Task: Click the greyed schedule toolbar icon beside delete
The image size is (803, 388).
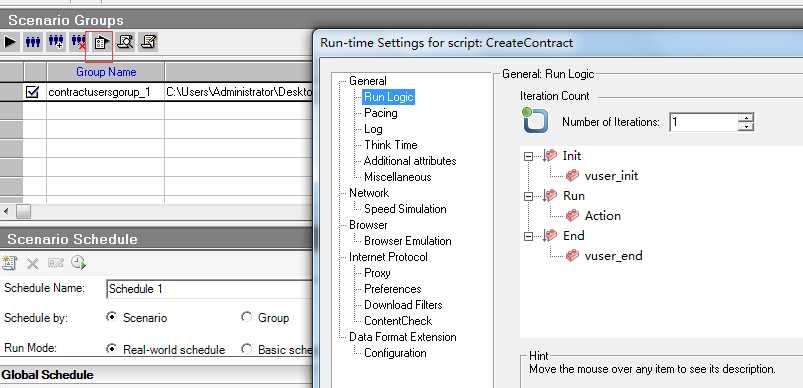Action: 55,263
